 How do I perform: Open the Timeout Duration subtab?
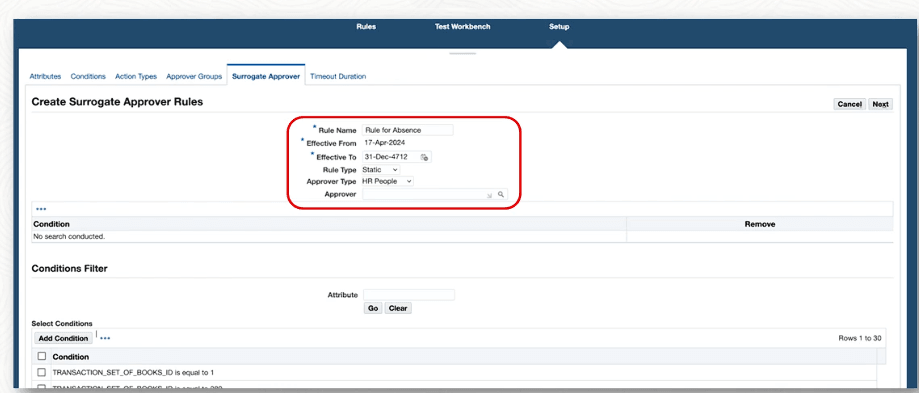[338, 76]
